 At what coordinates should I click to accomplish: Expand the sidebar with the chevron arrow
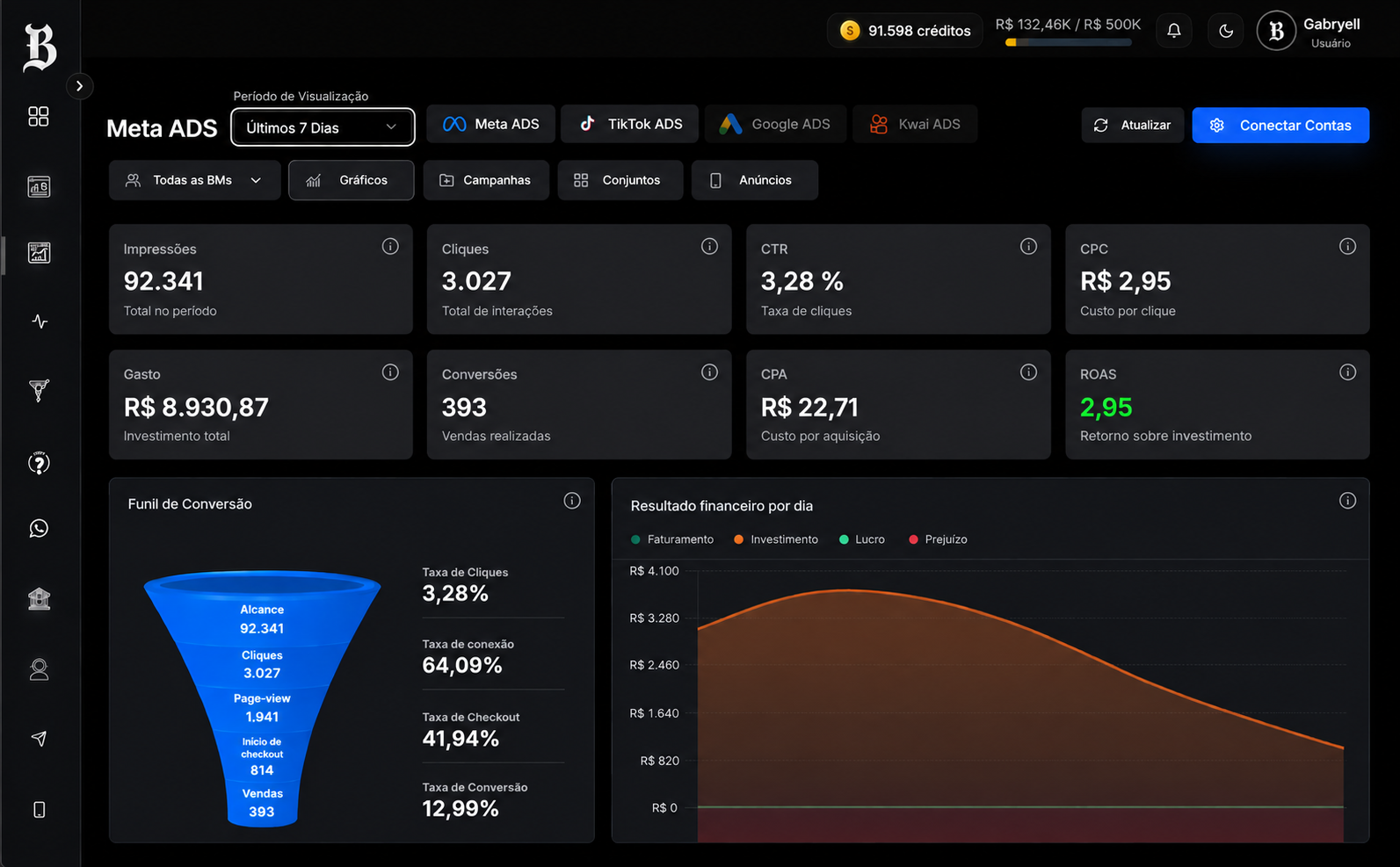[79, 85]
